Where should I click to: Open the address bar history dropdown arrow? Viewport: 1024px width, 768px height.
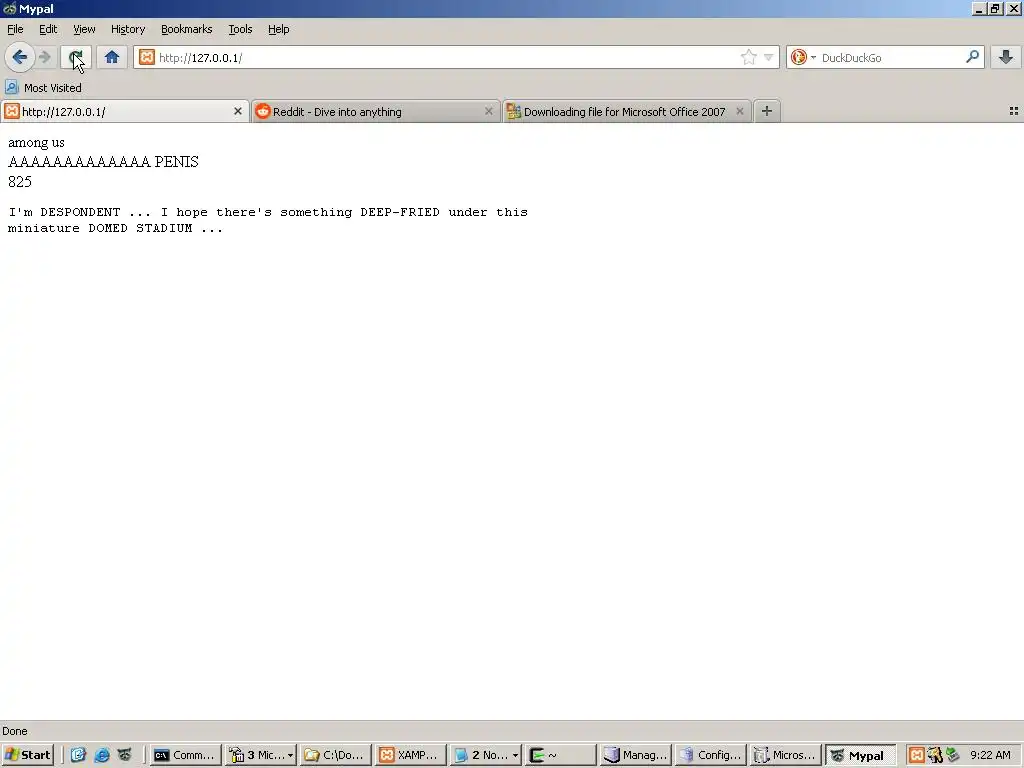tap(769, 57)
